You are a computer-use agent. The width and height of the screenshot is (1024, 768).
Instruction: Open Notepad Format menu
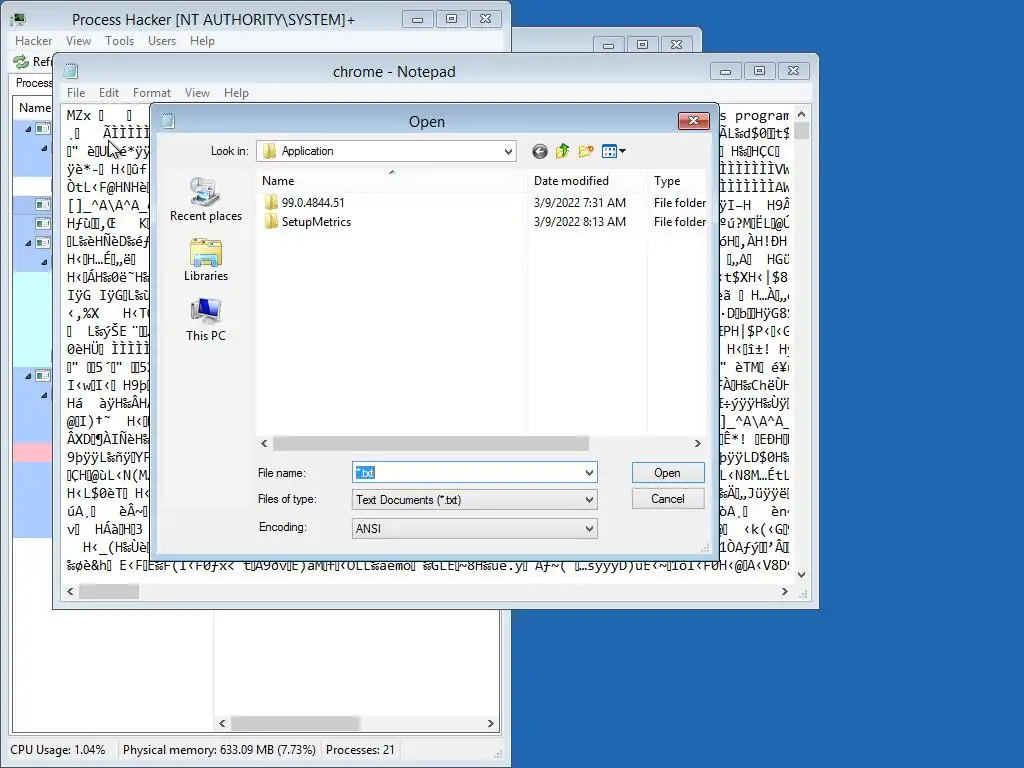tap(152, 93)
